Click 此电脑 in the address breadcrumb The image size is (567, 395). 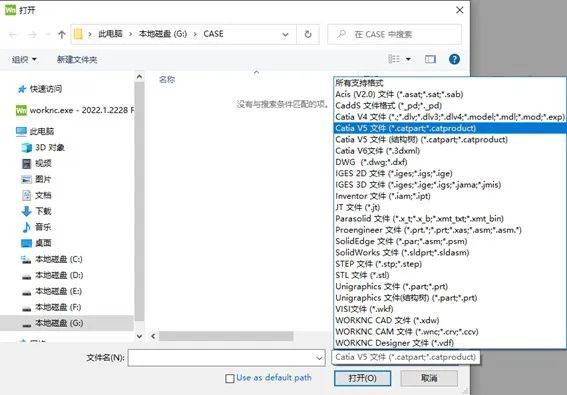[x=110, y=34]
